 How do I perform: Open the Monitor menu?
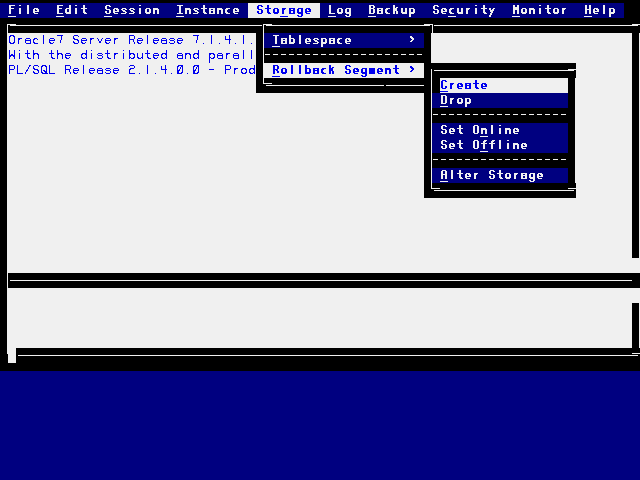click(x=540, y=10)
